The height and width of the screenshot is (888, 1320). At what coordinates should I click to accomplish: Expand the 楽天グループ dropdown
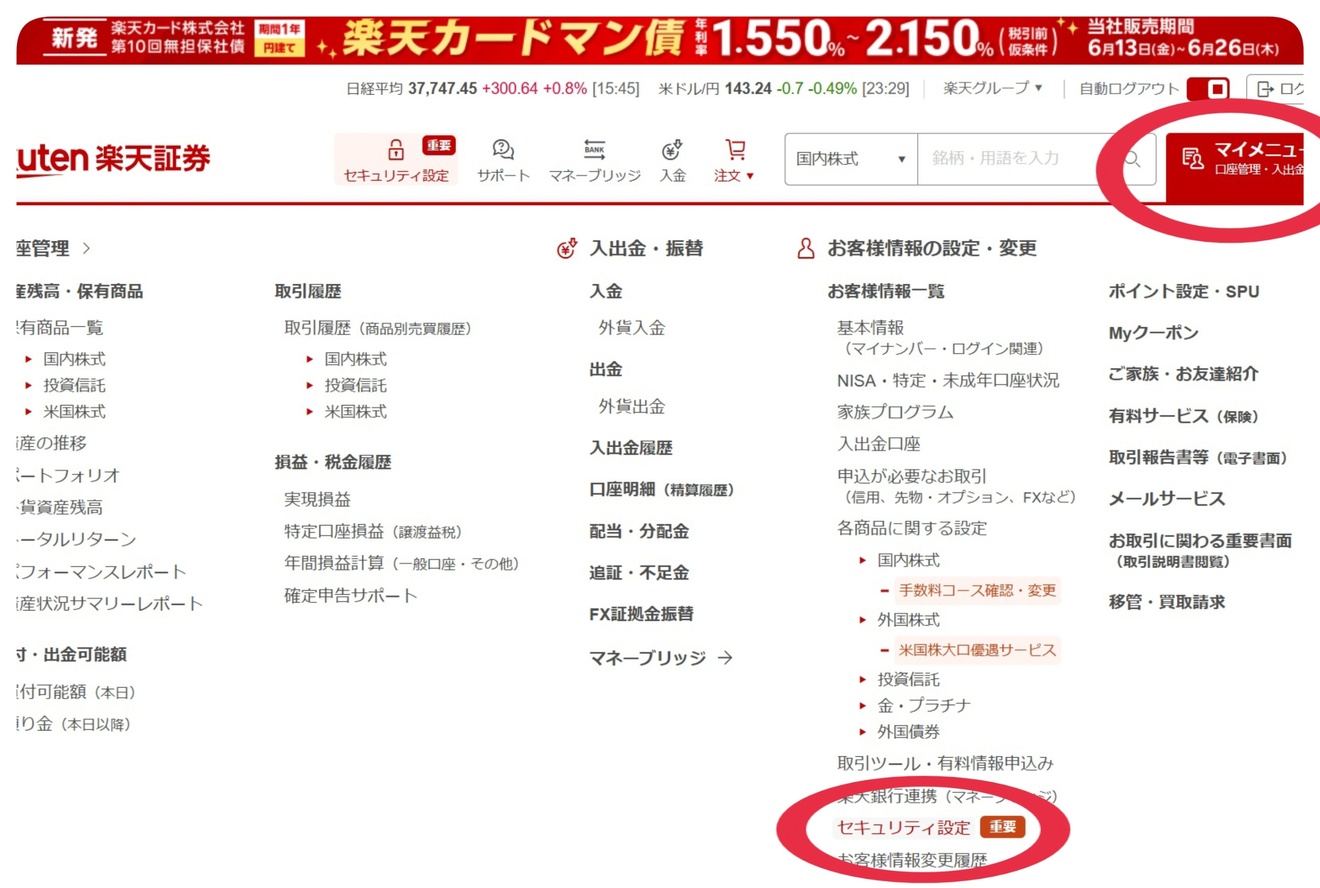pyautogui.click(x=993, y=88)
